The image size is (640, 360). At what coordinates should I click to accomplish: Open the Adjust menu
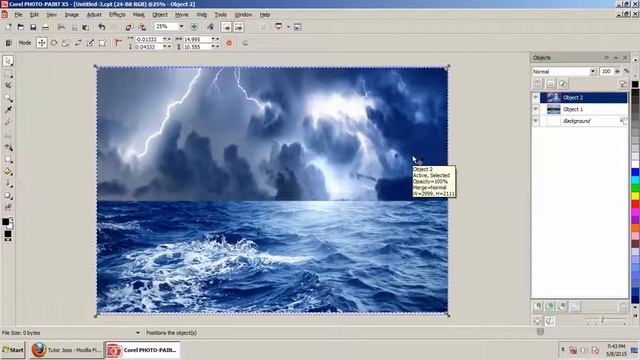point(94,15)
